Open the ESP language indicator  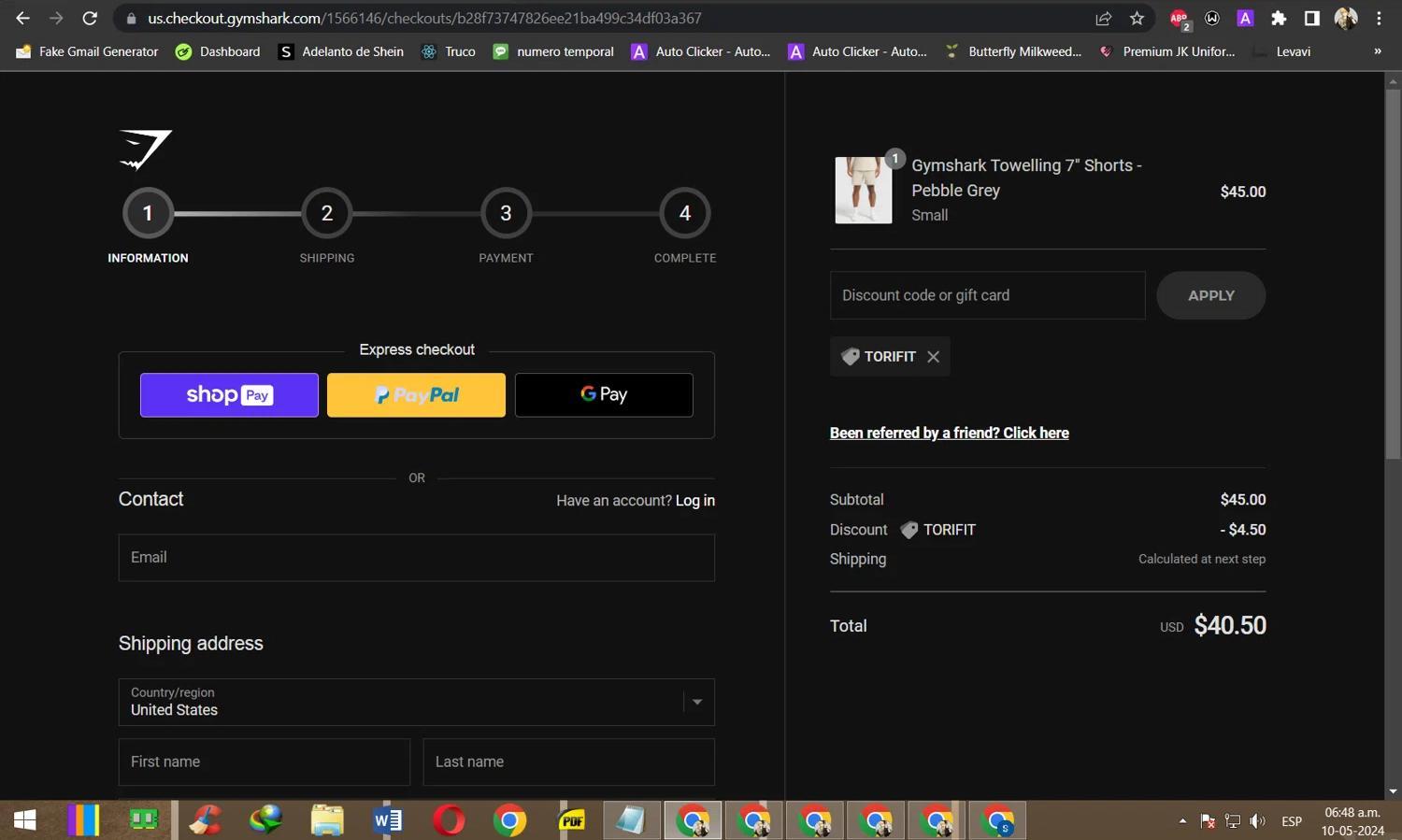tap(1292, 821)
